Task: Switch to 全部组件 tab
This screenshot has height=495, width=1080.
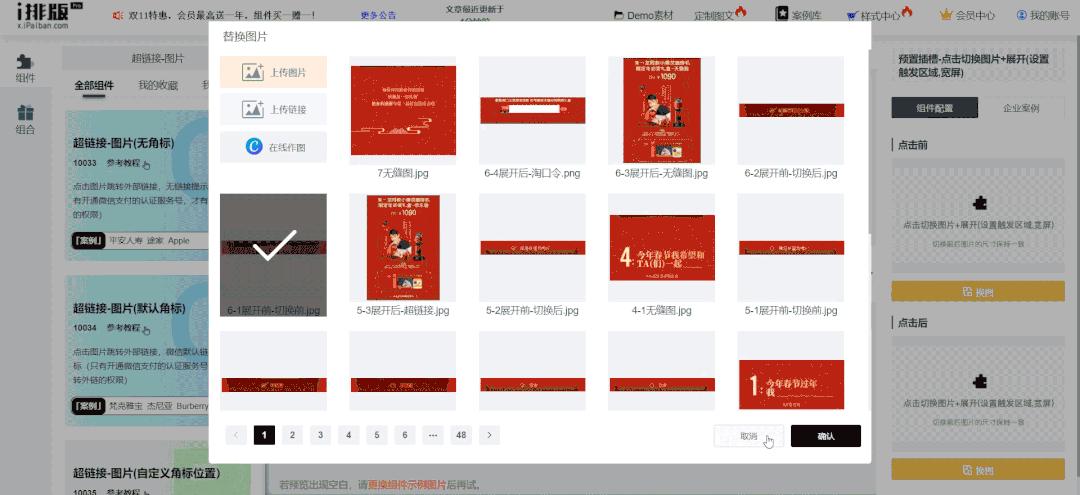Action: coord(94,86)
